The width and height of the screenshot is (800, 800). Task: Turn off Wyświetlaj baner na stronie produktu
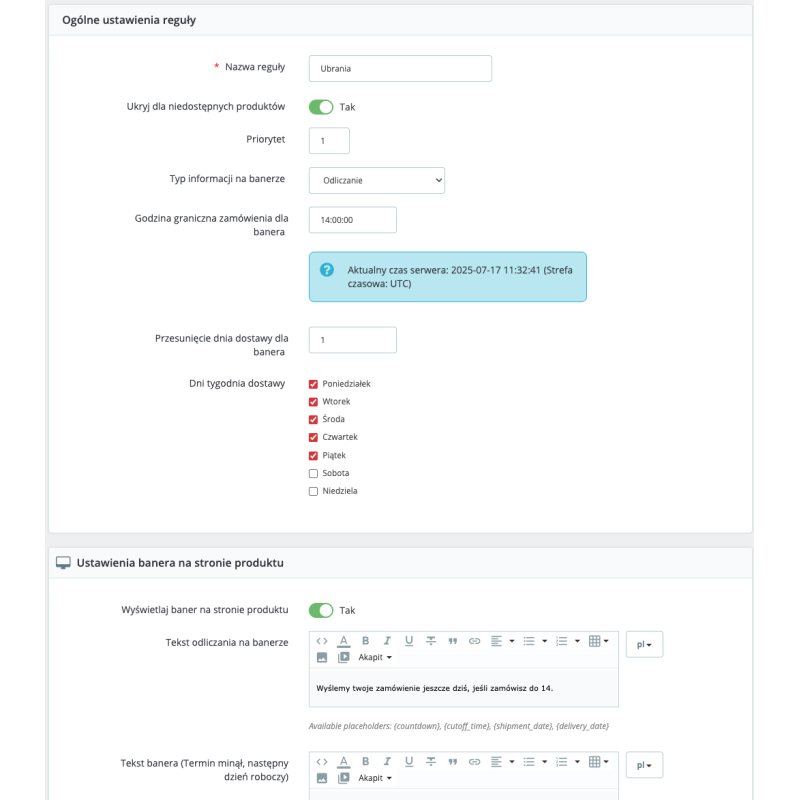[x=321, y=609]
